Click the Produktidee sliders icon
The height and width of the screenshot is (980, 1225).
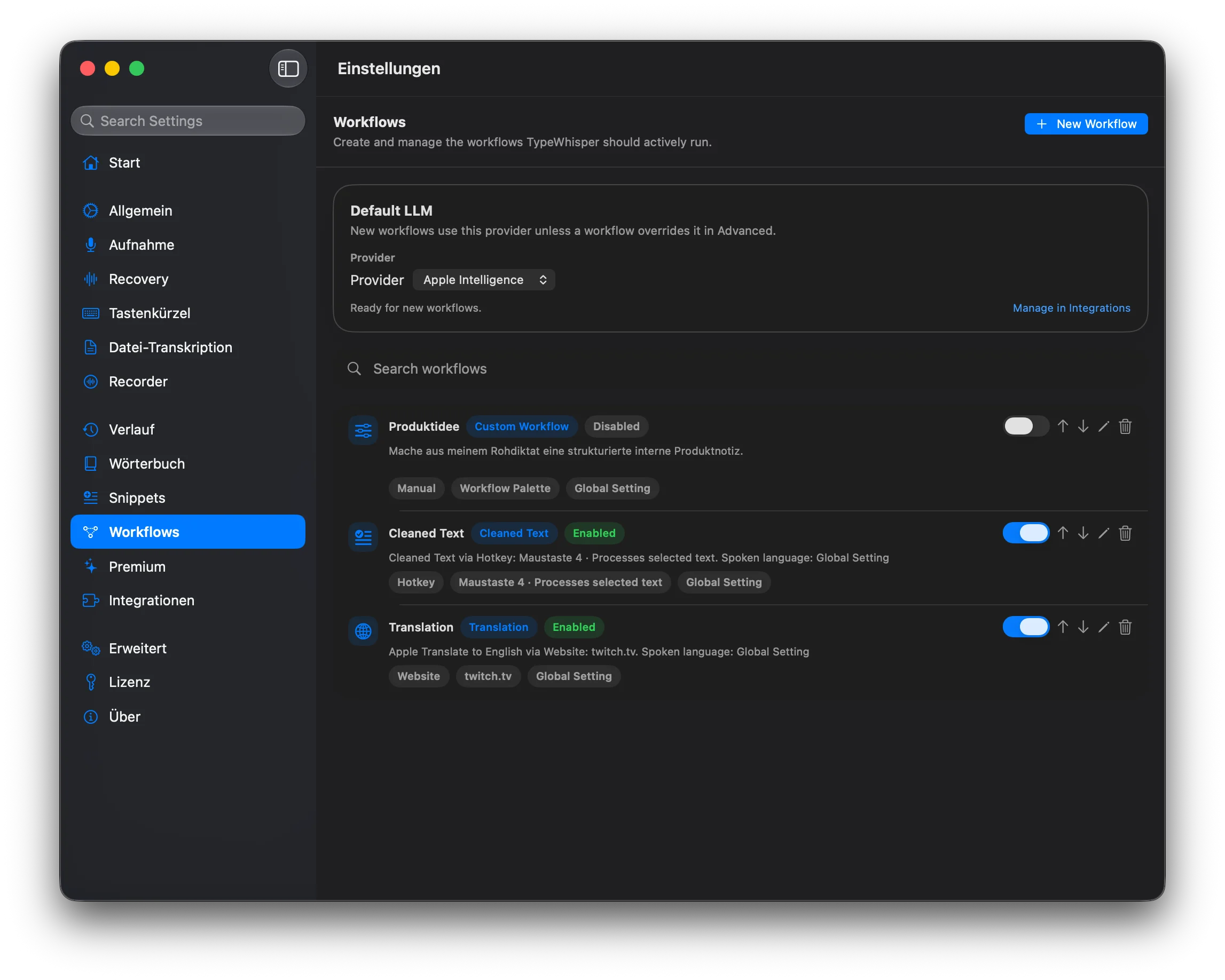[363, 430]
